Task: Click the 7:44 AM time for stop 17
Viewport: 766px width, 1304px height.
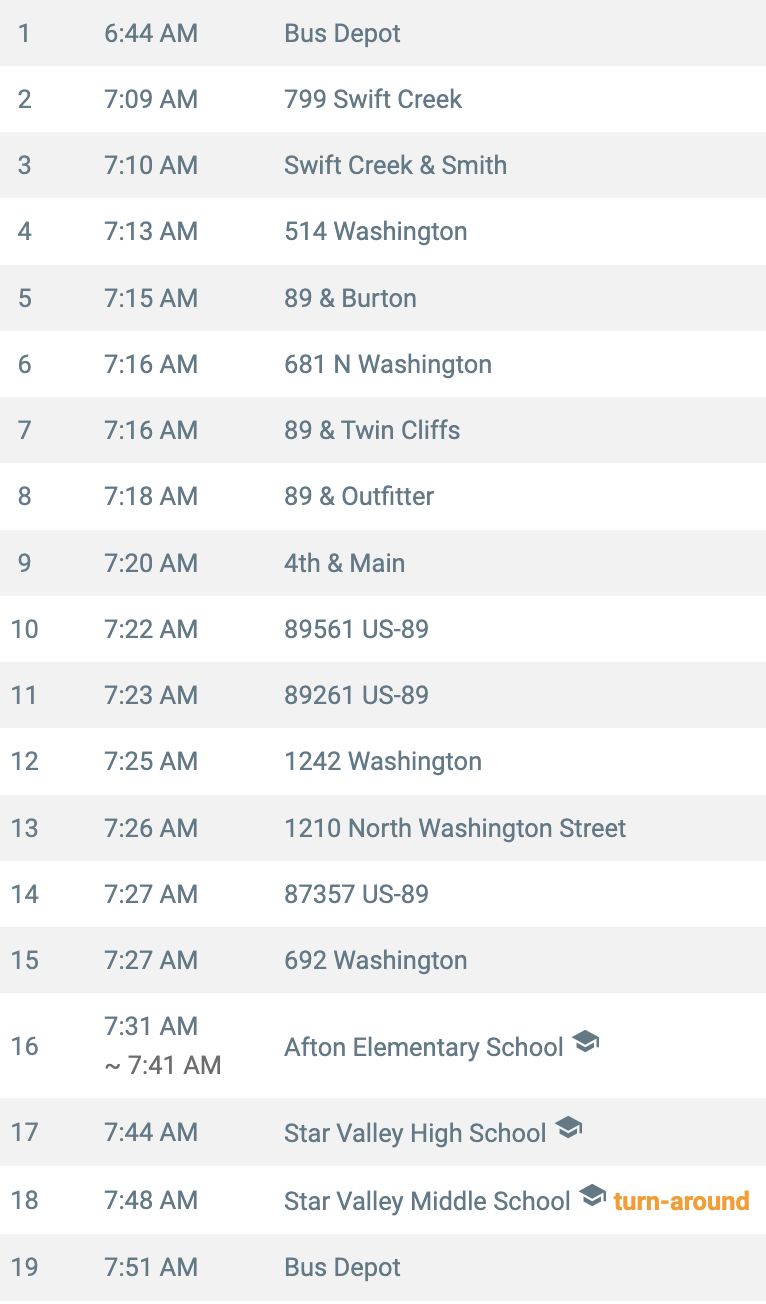Action: [x=151, y=1132]
